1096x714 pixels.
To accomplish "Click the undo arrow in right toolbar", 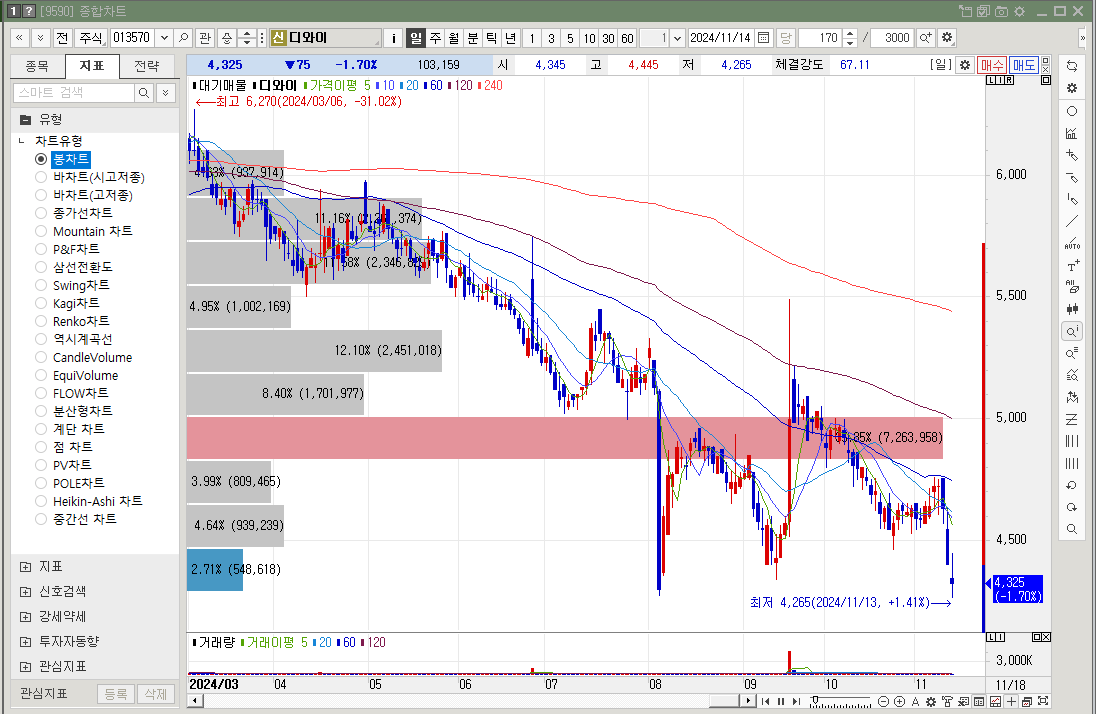I will 1072,485.
